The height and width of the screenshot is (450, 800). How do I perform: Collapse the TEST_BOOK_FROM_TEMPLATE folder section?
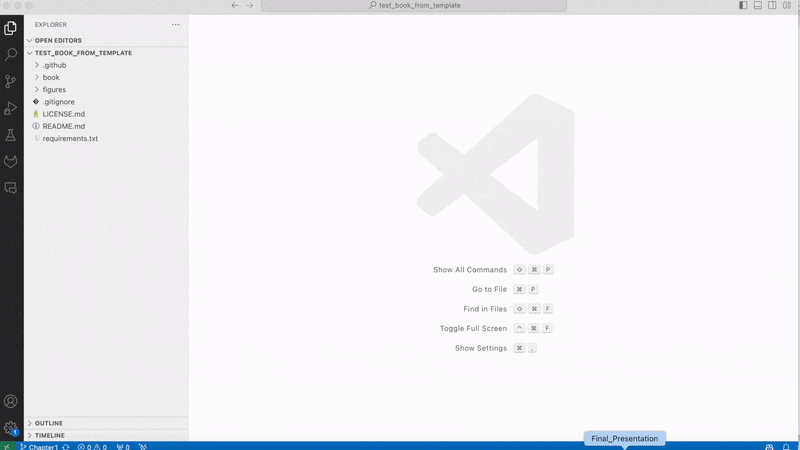[x=107, y=53]
